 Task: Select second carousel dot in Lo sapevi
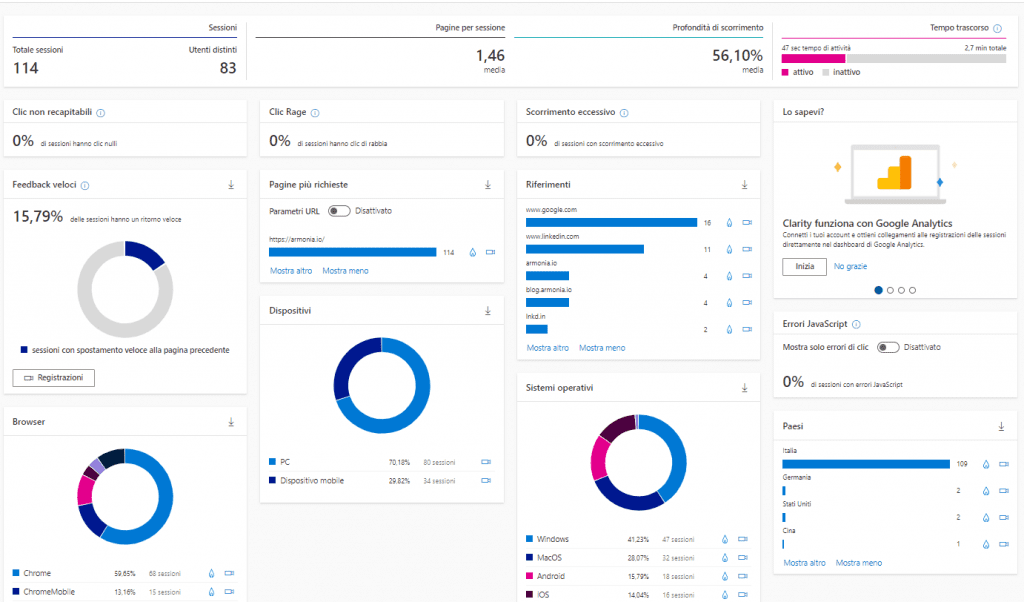pyautogui.click(x=890, y=290)
